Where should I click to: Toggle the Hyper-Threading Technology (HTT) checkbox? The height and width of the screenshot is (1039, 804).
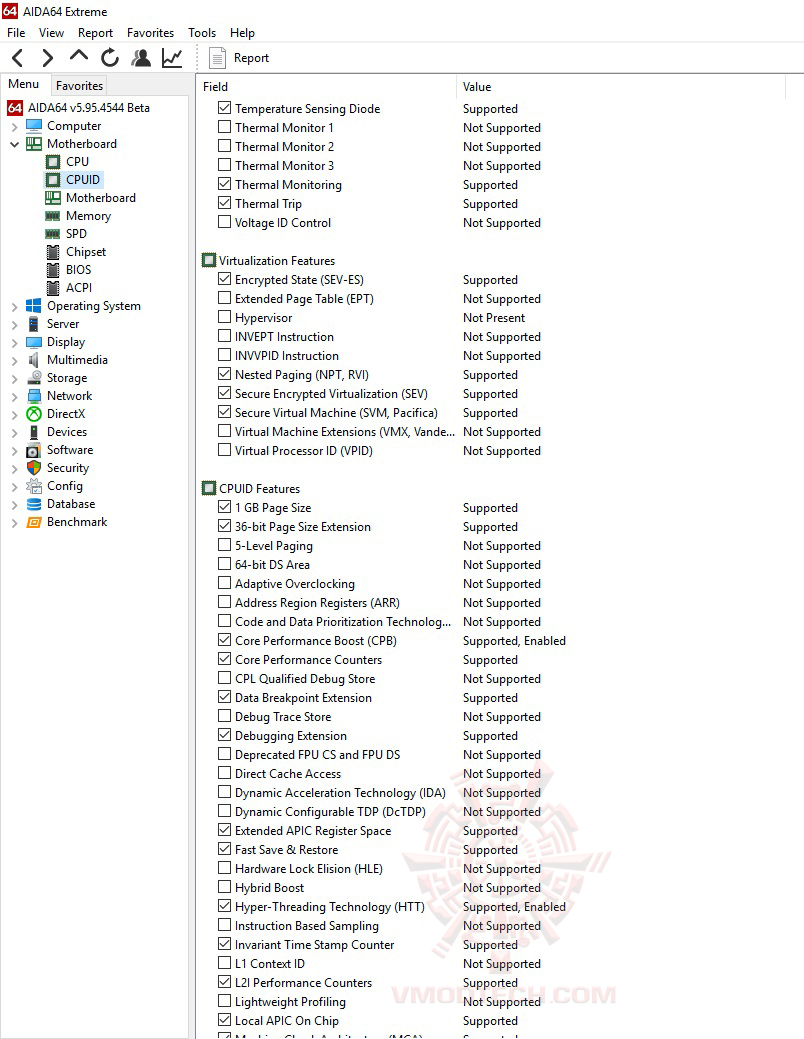point(225,905)
